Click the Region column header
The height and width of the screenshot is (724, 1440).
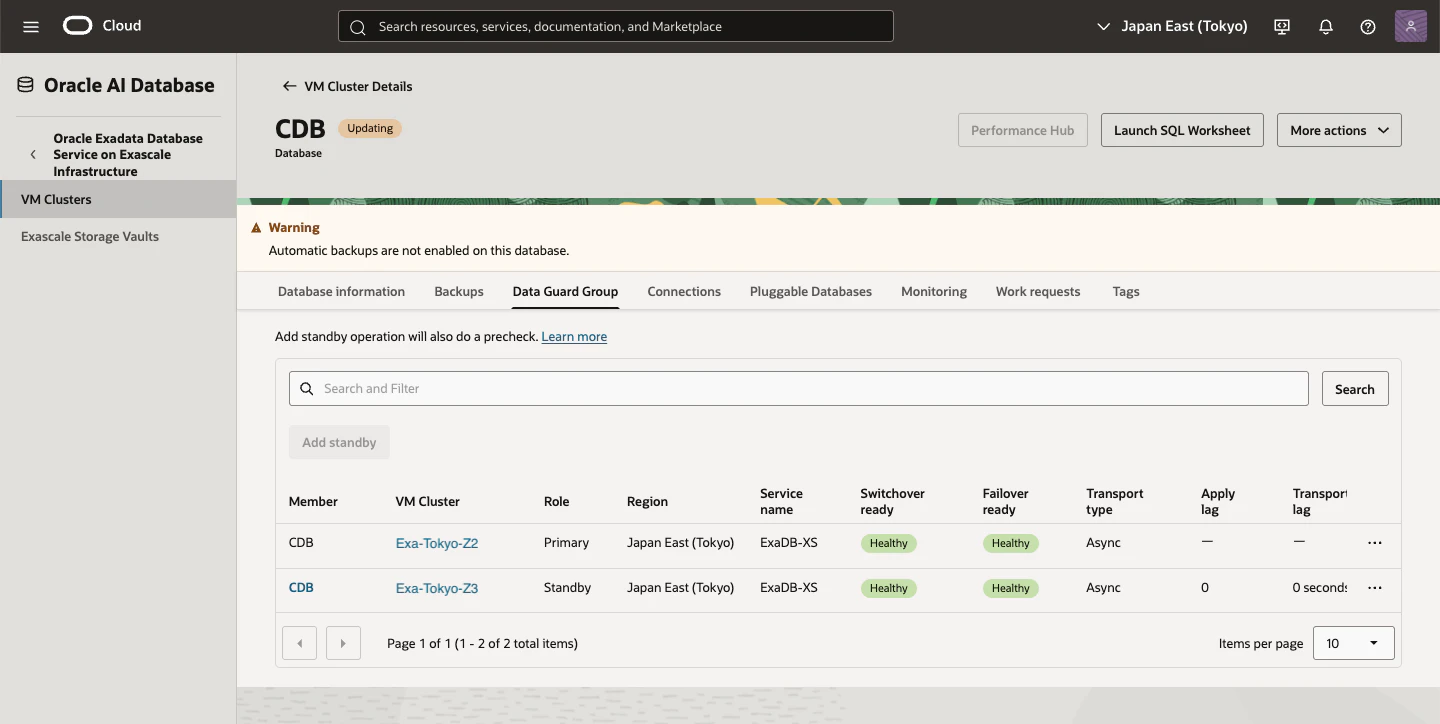647,502
